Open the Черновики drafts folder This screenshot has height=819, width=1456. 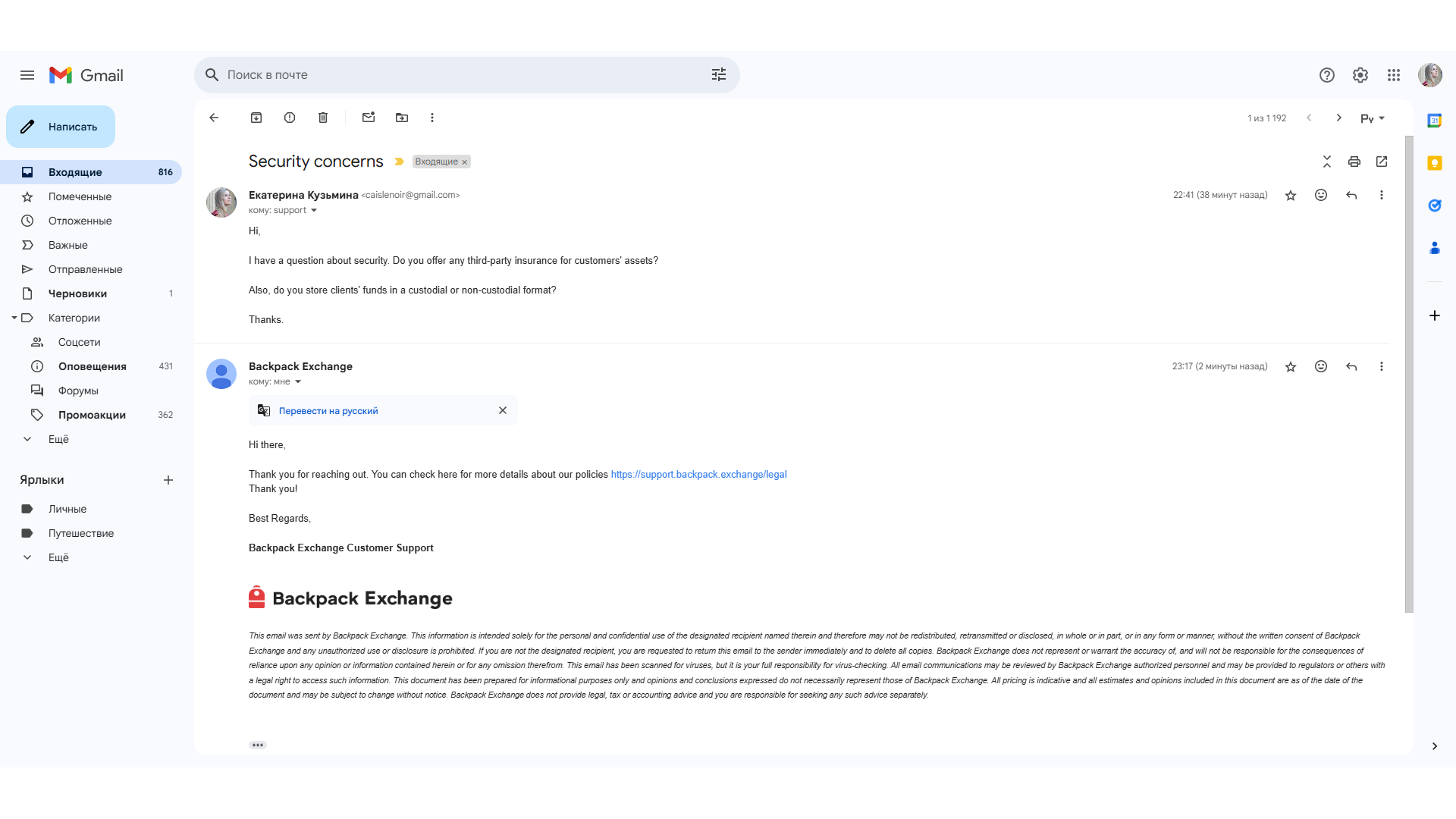[x=91, y=293]
